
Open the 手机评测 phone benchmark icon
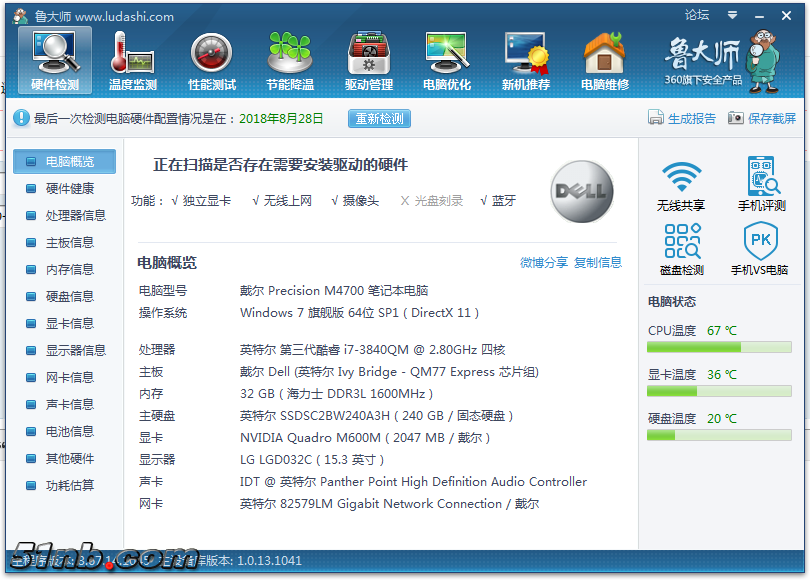761,183
